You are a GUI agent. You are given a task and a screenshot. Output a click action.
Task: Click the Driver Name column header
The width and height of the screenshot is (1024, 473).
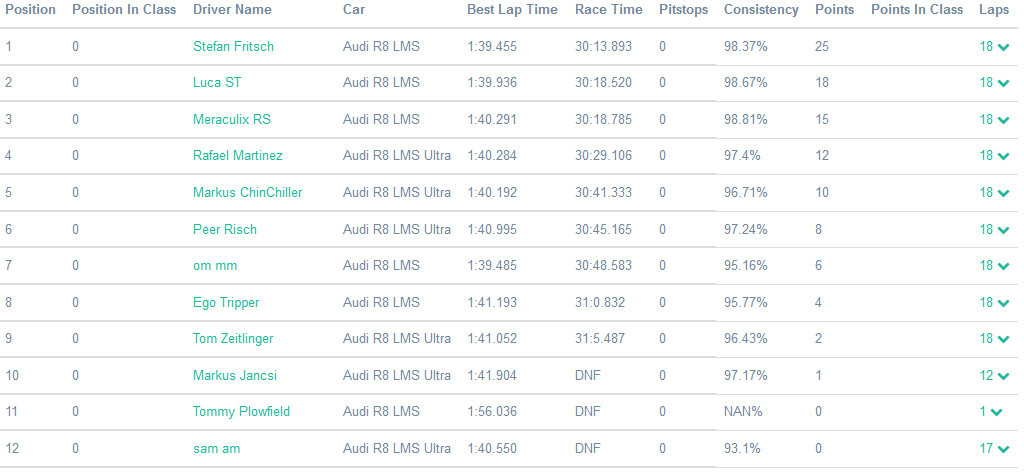pyautogui.click(x=232, y=10)
